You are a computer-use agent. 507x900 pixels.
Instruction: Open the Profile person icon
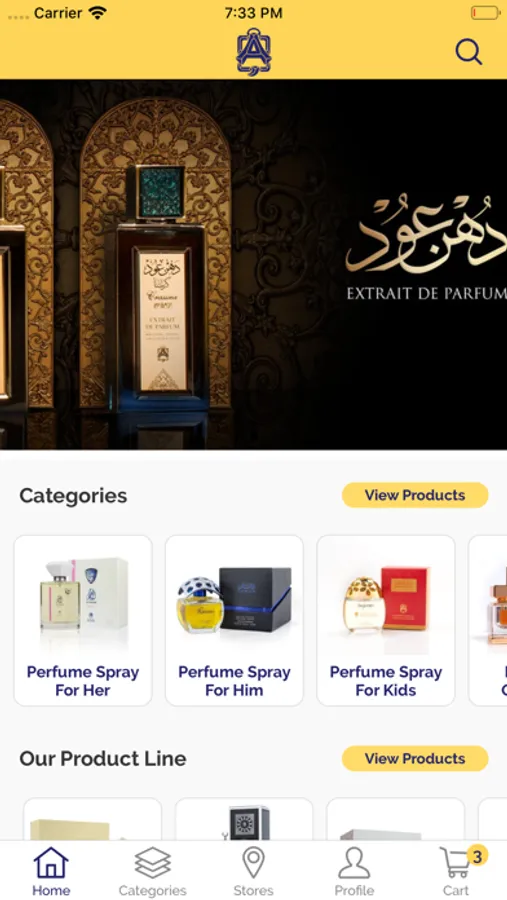(x=354, y=871)
